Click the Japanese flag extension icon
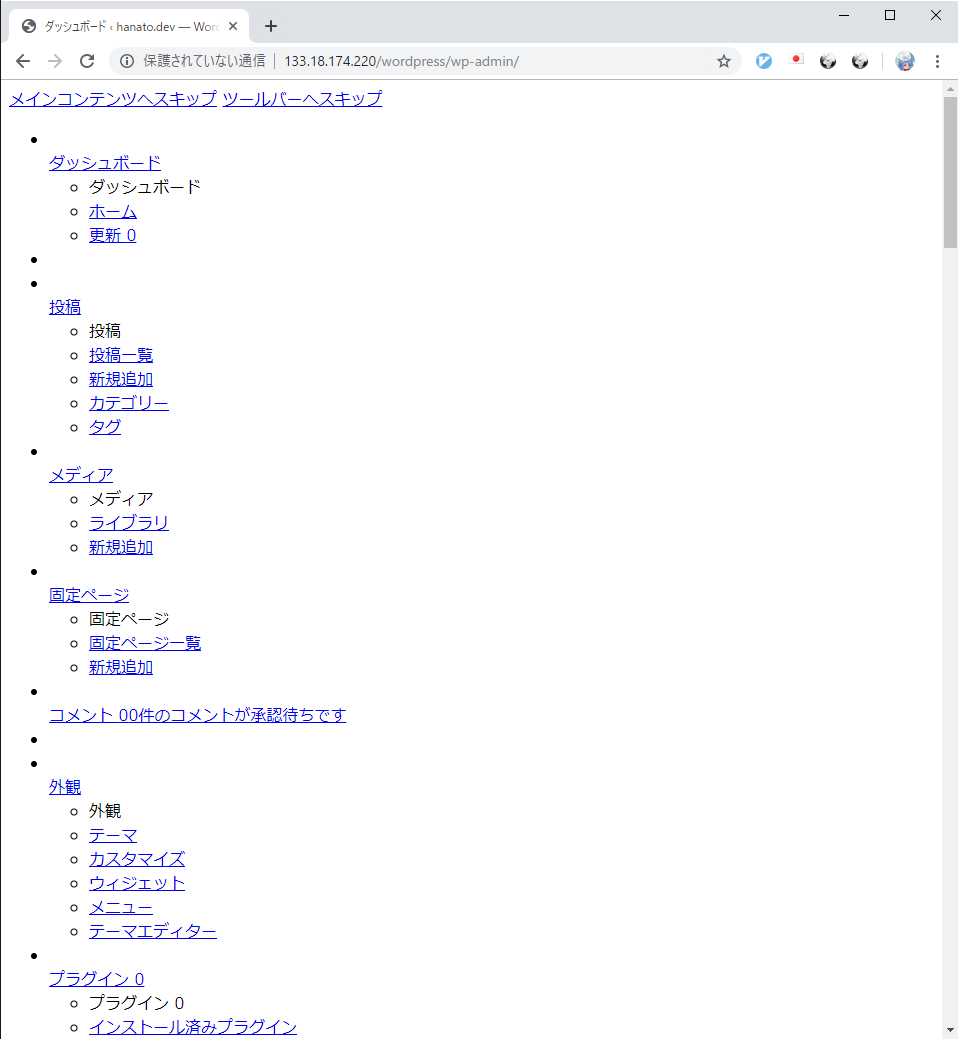 [796, 61]
